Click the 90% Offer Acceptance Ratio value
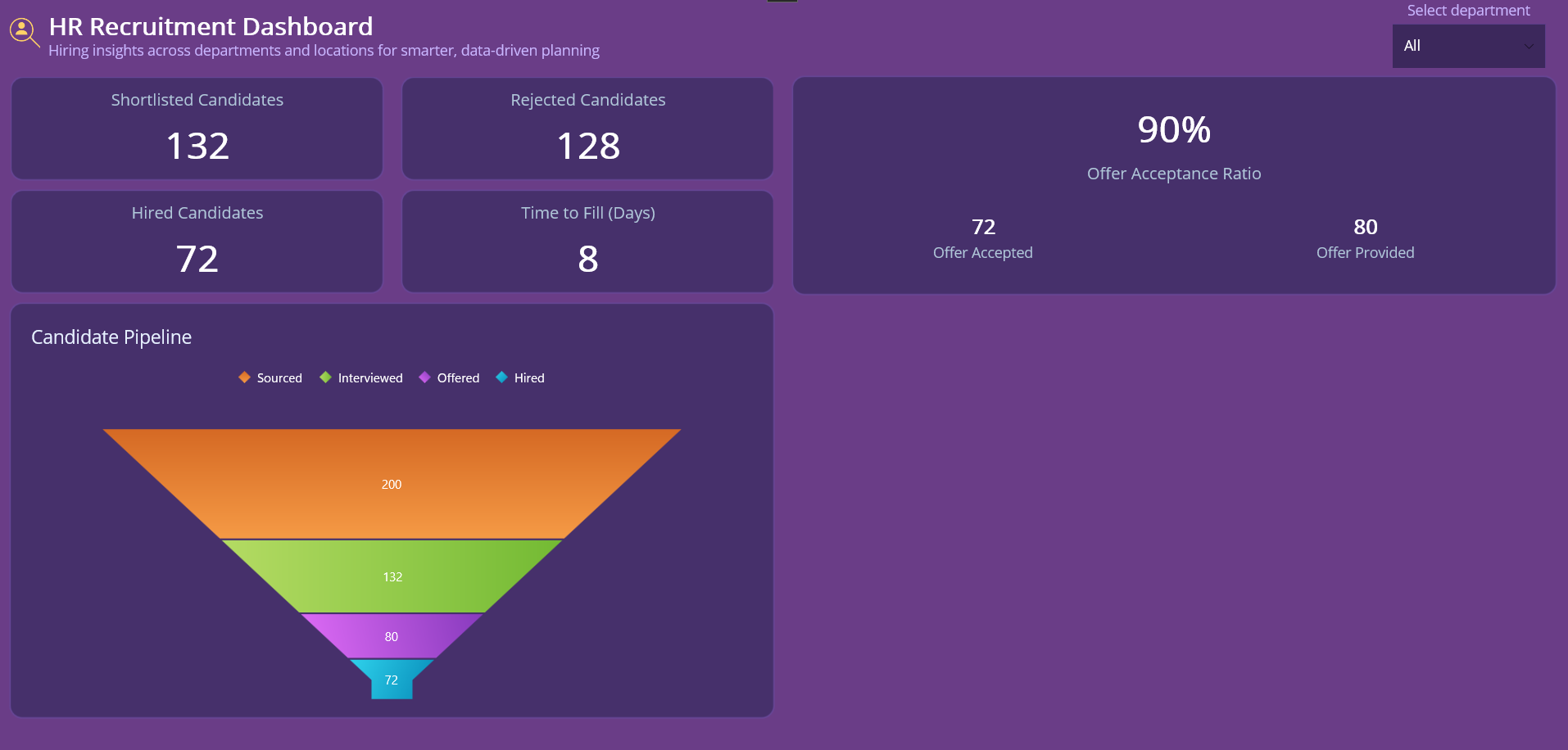Screen dimensions: 1568x750 [1173, 130]
